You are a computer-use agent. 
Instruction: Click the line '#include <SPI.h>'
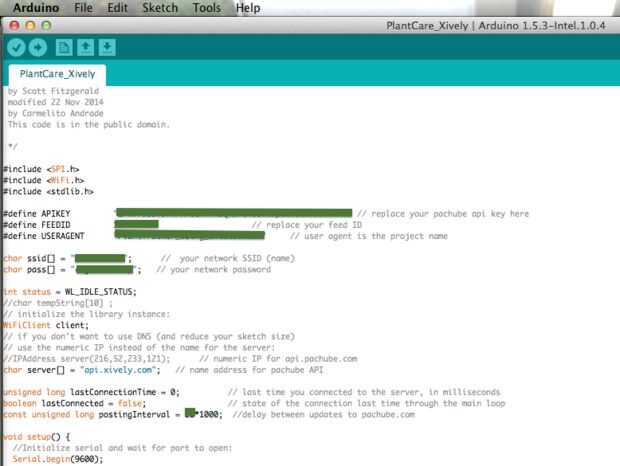(x=41, y=169)
